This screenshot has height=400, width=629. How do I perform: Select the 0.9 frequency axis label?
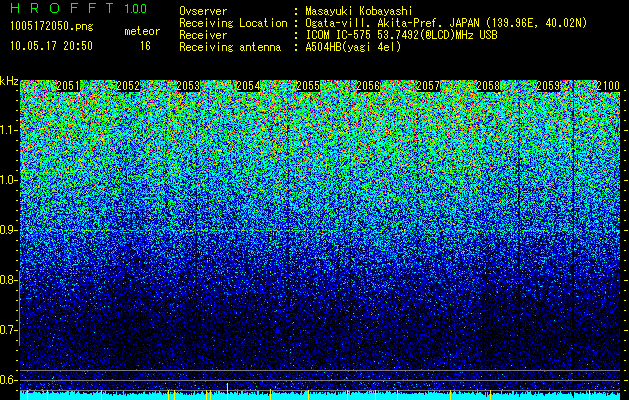click(8, 230)
